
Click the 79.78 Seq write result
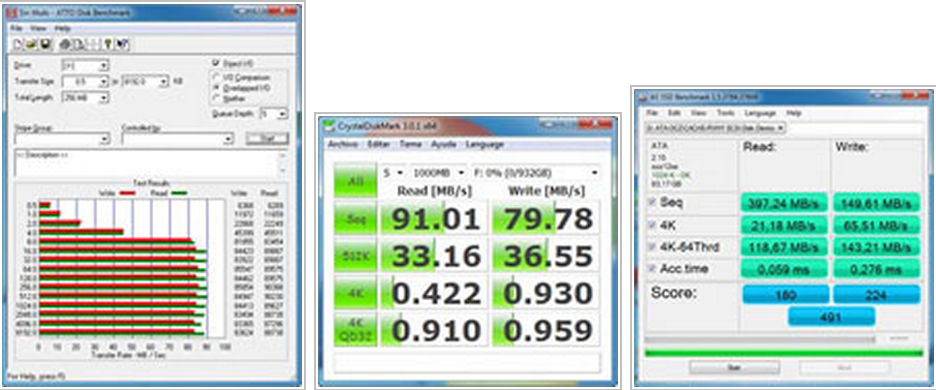pyautogui.click(x=546, y=219)
